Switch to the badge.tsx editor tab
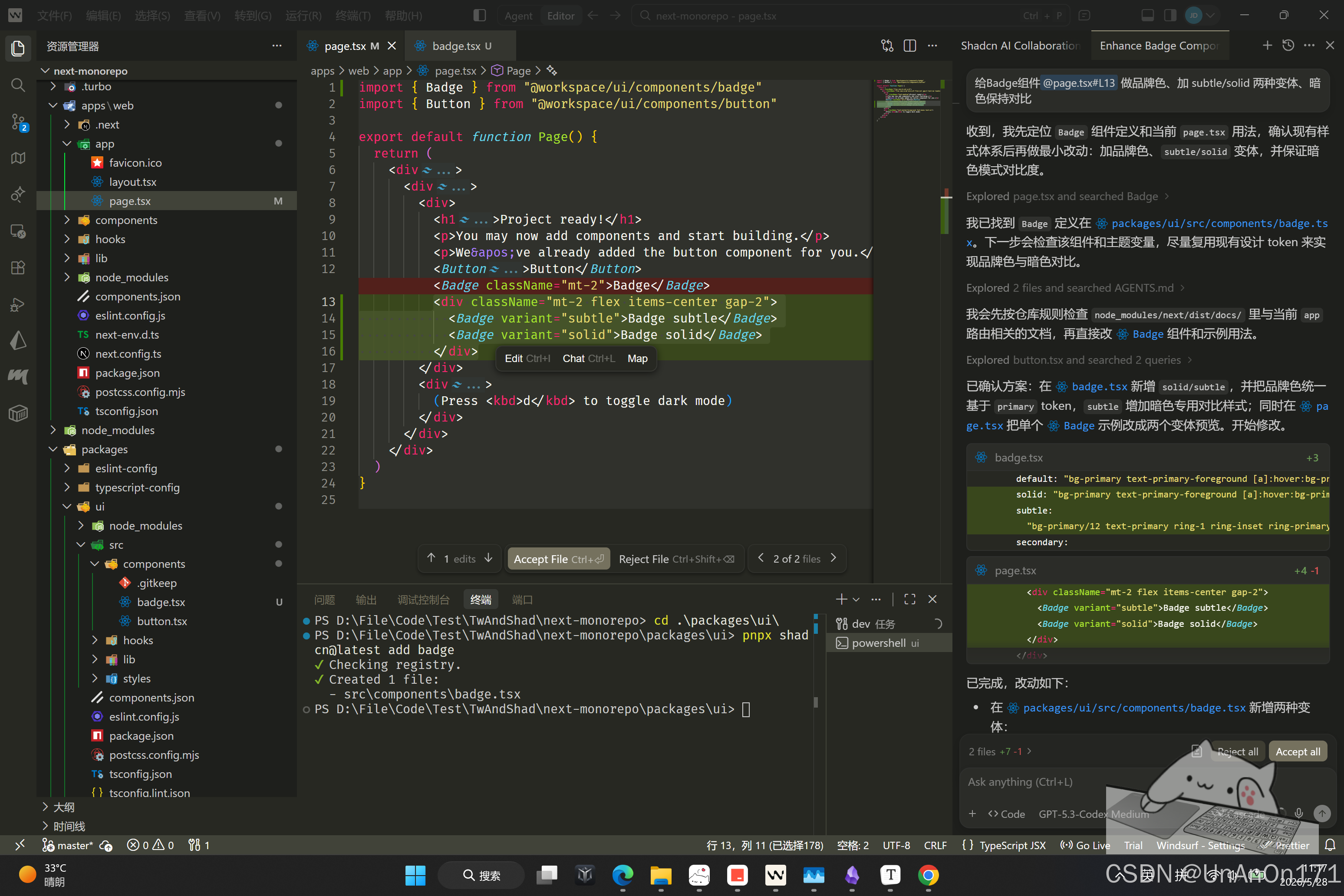Image resolution: width=1344 pixels, height=896 pixels. pos(461,46)
